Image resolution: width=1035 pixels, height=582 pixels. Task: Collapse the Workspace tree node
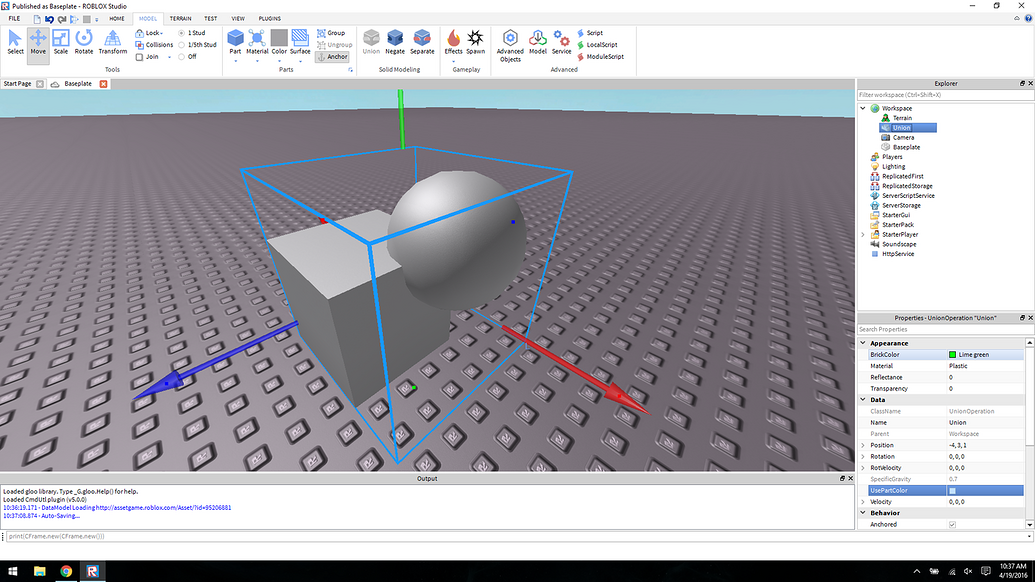(863, 108)
